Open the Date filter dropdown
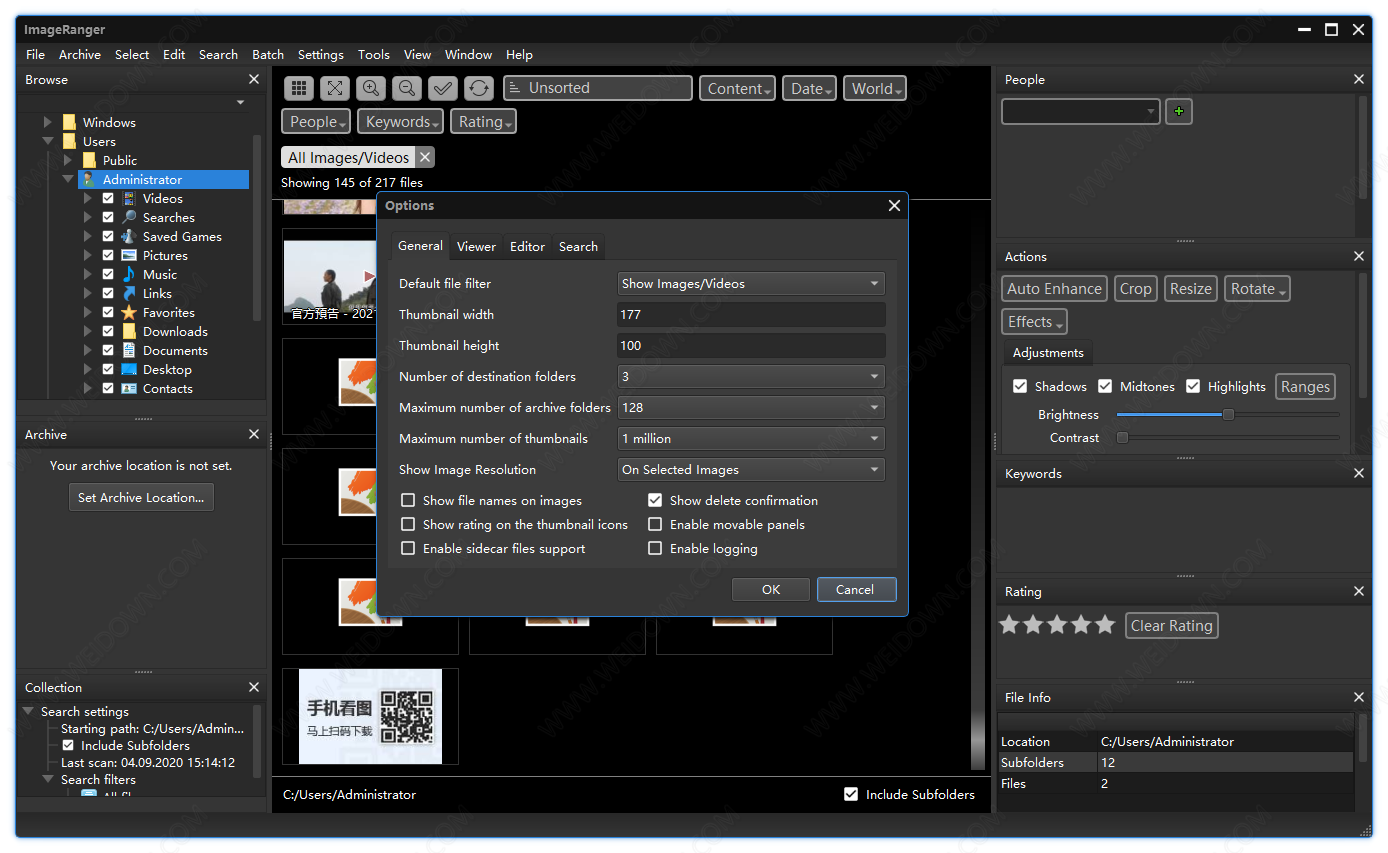This screenshot has width=1388, height=853. 809,88
